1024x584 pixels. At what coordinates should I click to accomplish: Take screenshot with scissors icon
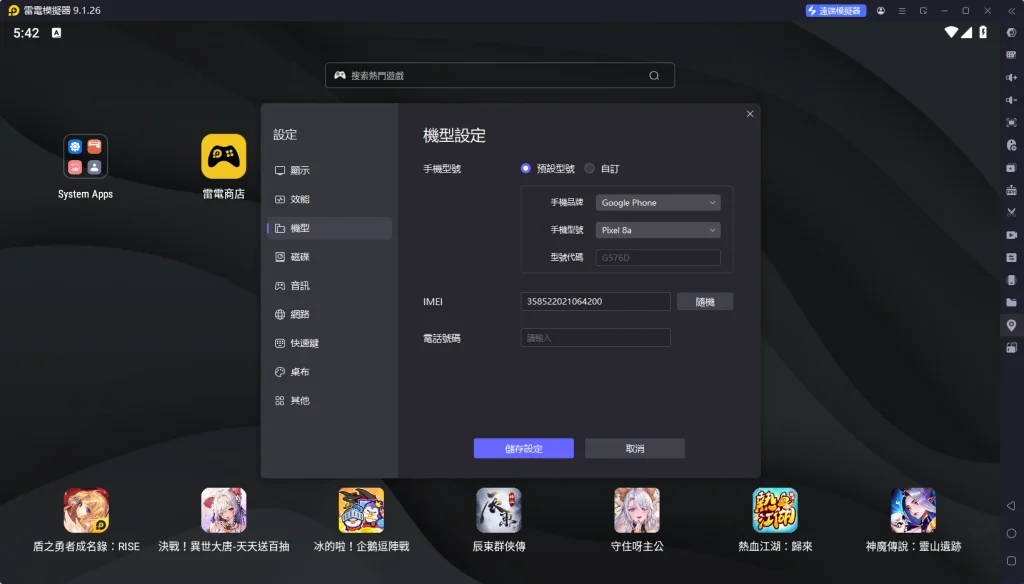[1012, 212]
